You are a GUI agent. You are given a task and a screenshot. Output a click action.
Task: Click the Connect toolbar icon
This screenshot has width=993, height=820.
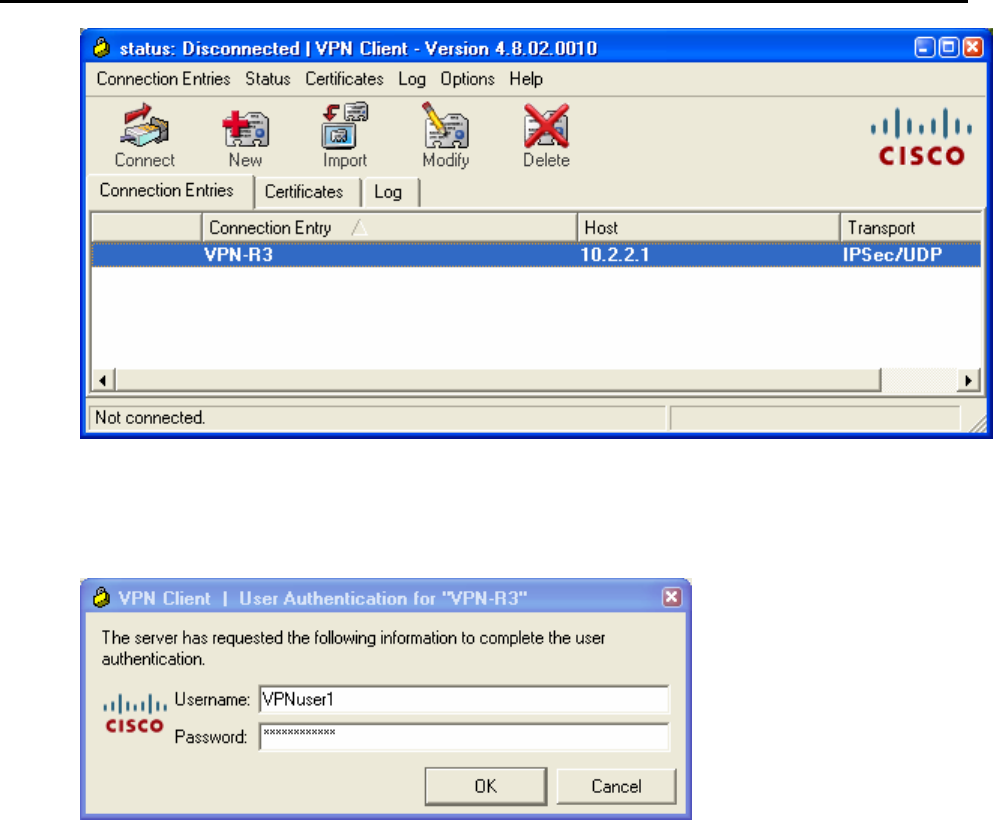(x=144, y=136)
